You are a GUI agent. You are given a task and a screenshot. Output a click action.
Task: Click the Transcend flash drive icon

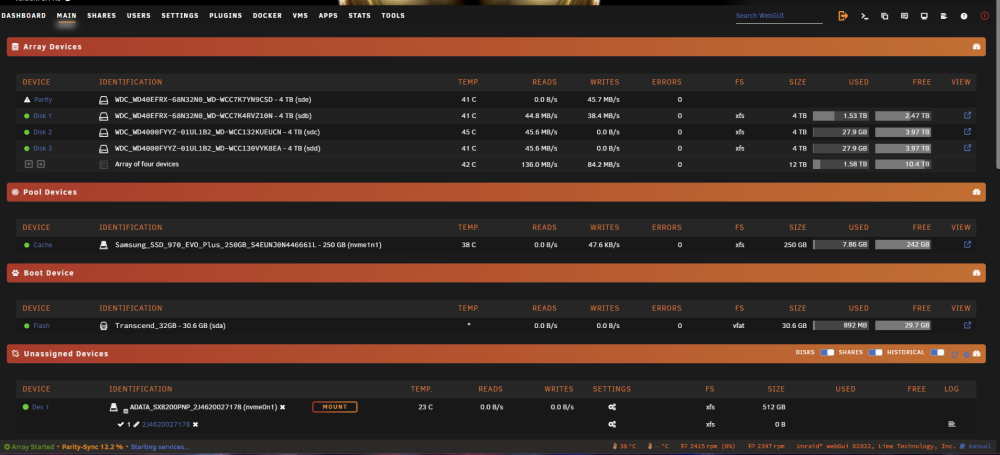pyautogui.click(x=103, y=325)
